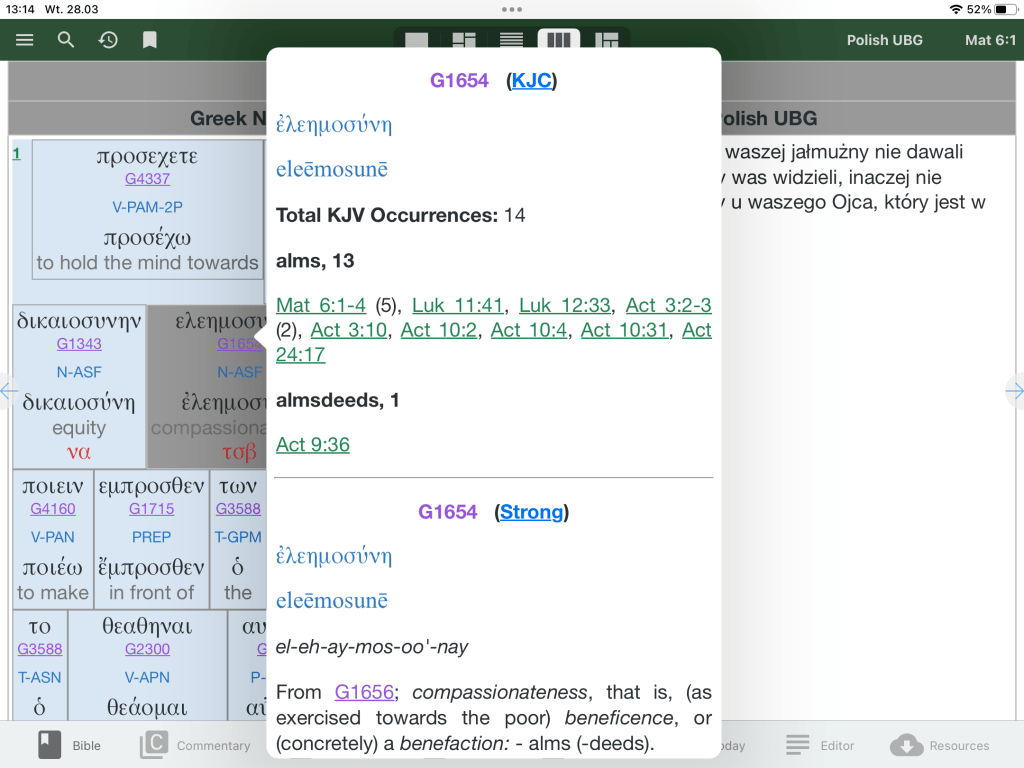
Task: Follow the Act 9:36 reference link
Action: coord(313,445)
